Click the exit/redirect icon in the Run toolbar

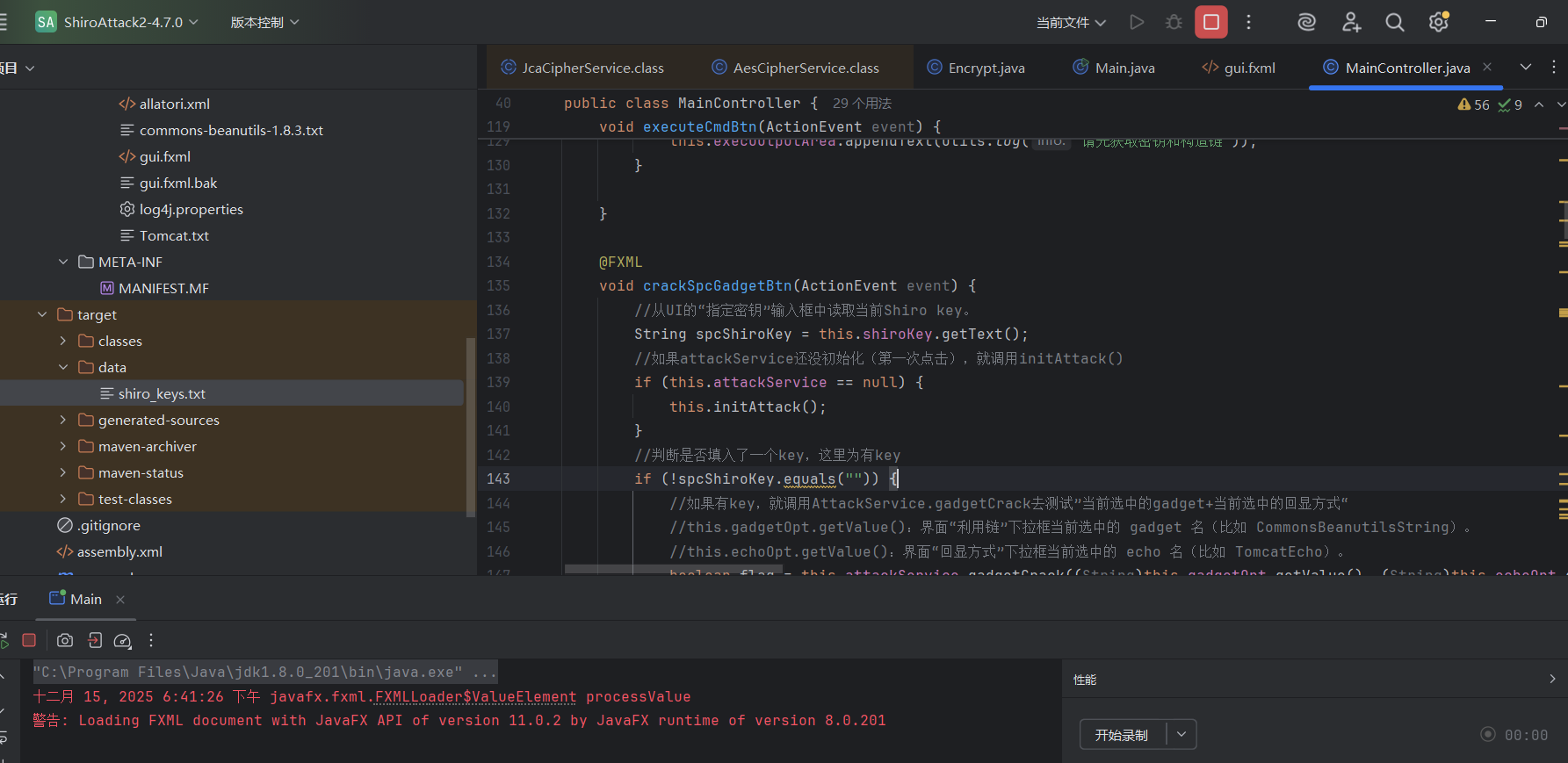95,640
